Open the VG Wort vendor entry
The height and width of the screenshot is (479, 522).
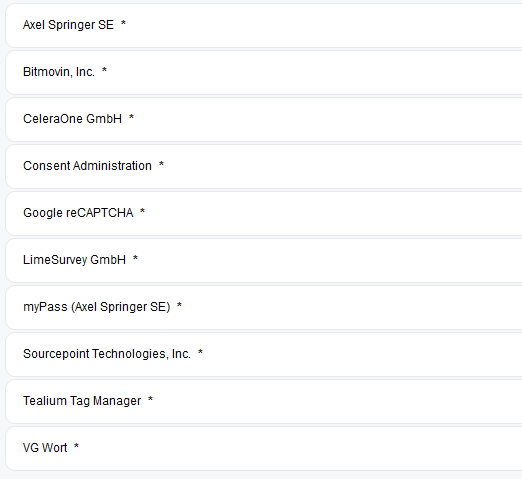point(264,448)
